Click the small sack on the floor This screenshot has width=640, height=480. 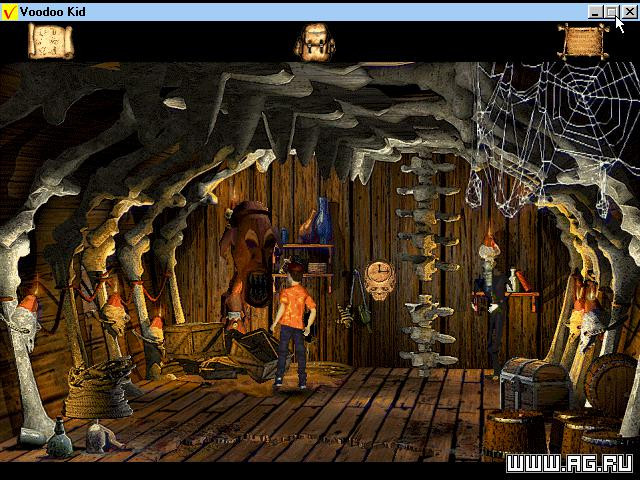pyautogui.click(x=98, y=438)
